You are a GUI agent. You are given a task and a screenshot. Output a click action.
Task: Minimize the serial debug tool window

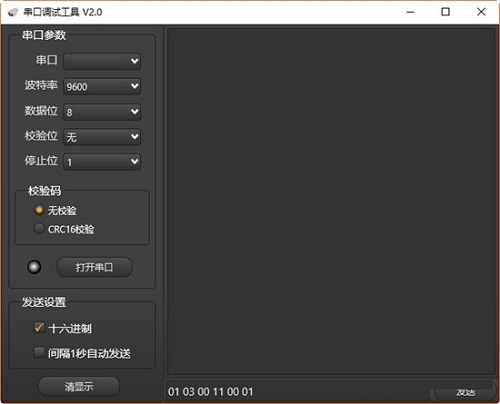(411, 12)
